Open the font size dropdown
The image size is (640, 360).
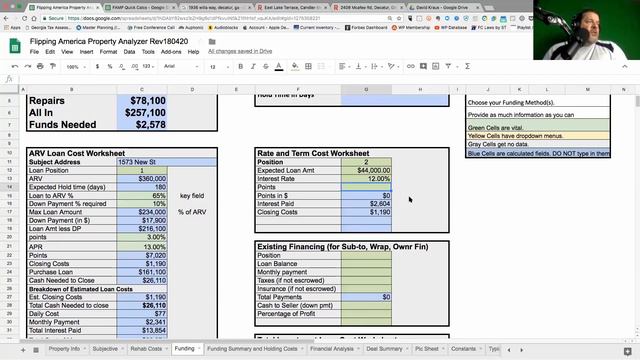219,67
